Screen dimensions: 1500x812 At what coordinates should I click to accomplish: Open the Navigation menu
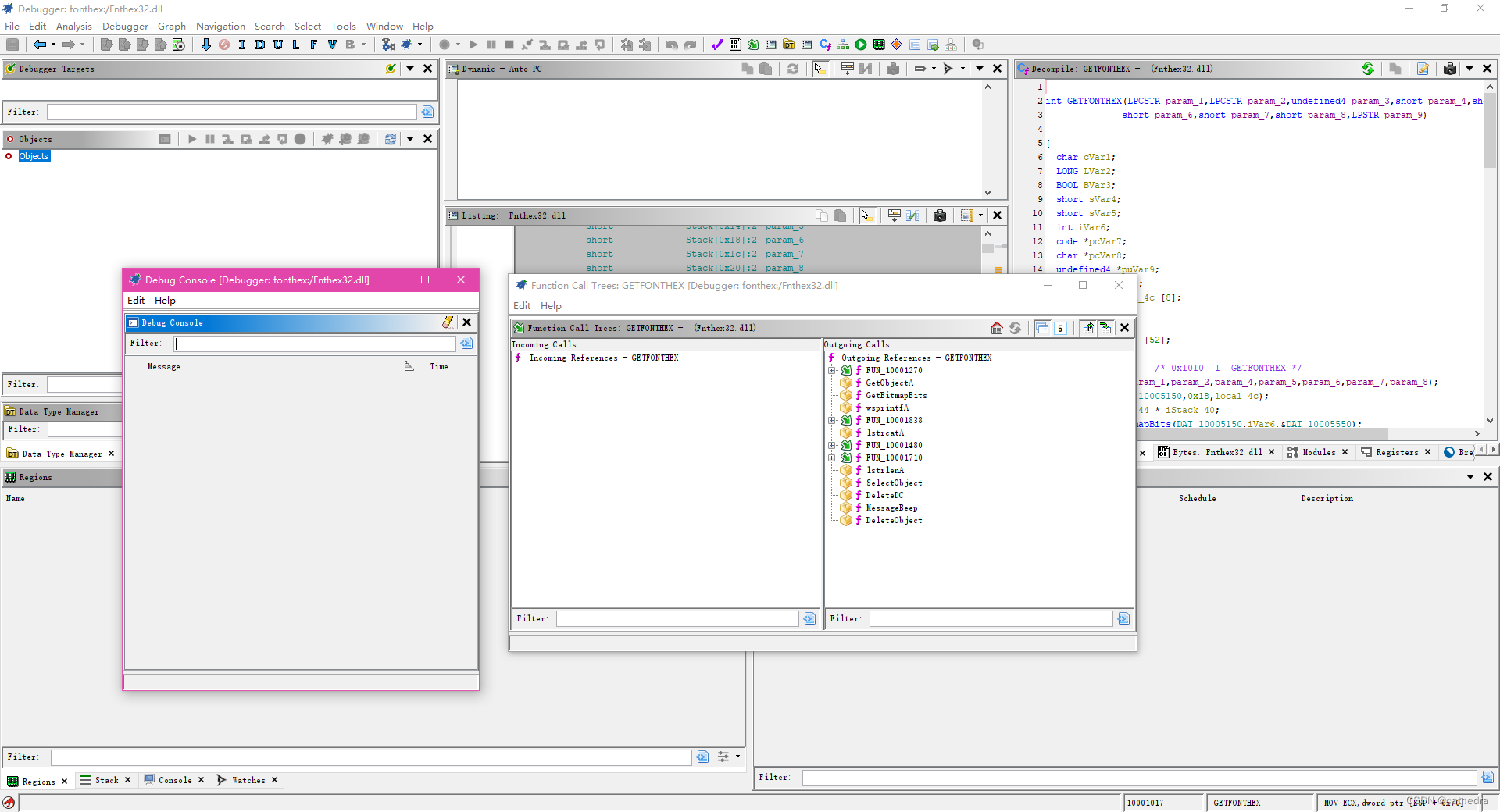click(220, 26)
